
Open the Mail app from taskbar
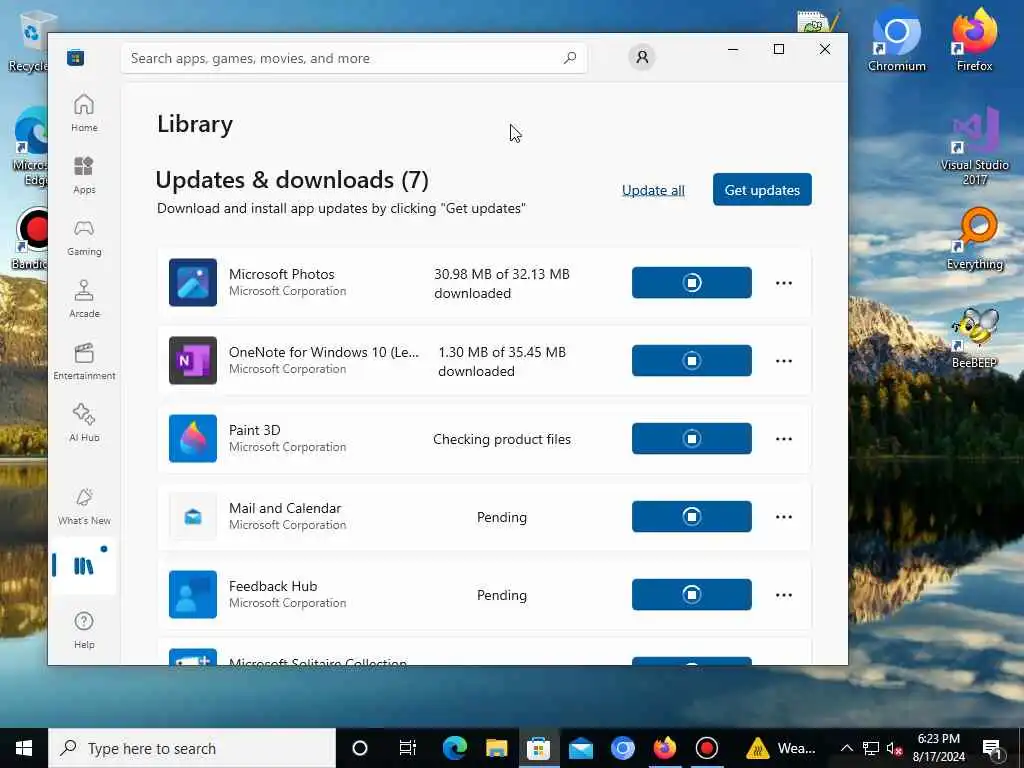tap(581, 748)
